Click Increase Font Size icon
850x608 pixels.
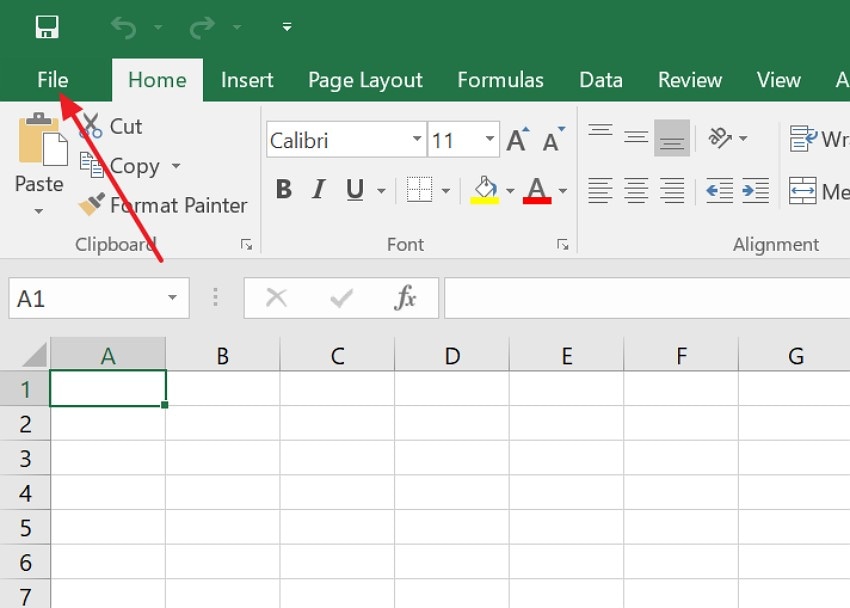(x=516, y=138)
